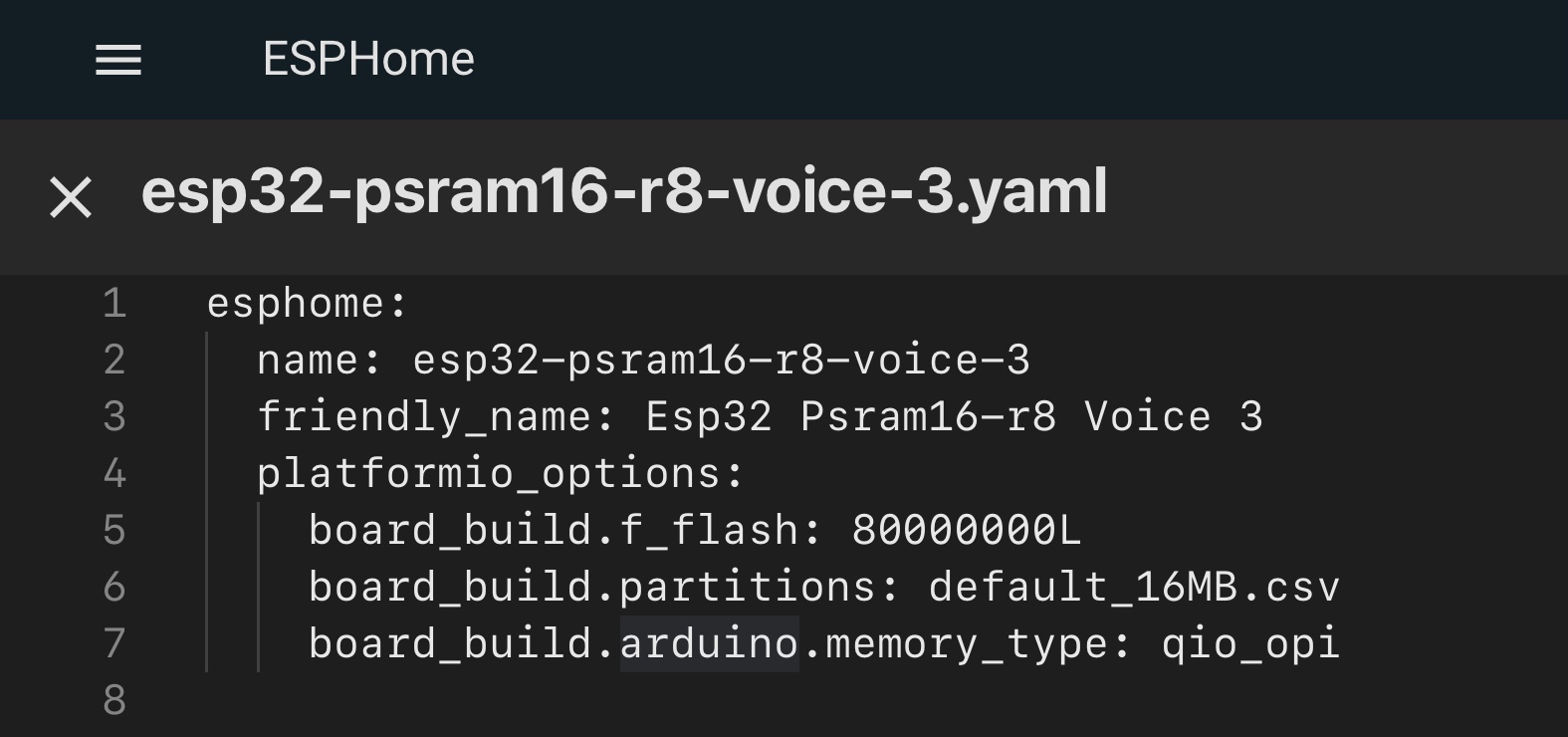
Task: Click the esp32-psram16-r8-voice-3.yaml file title
Action: click(624, 190)
